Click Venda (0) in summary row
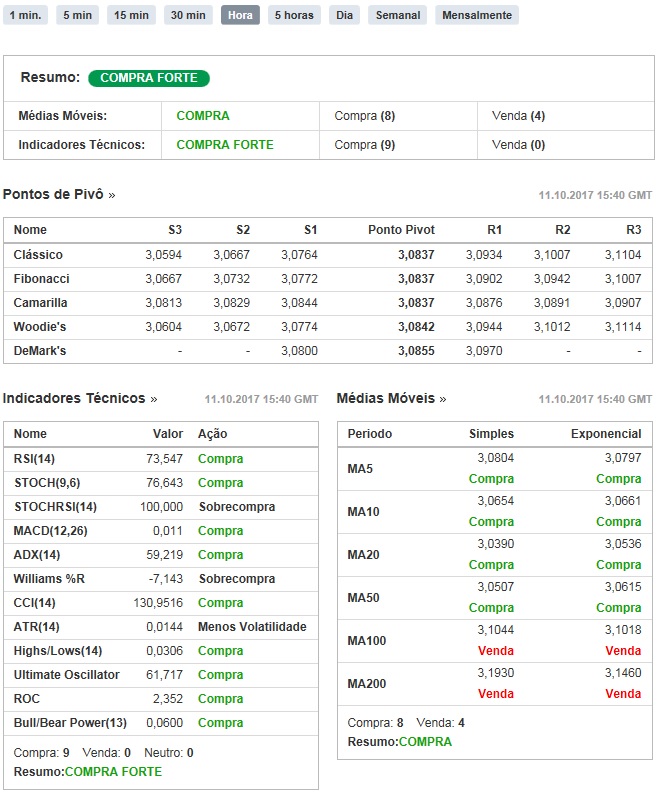660x793 pixels. point(518,145)
